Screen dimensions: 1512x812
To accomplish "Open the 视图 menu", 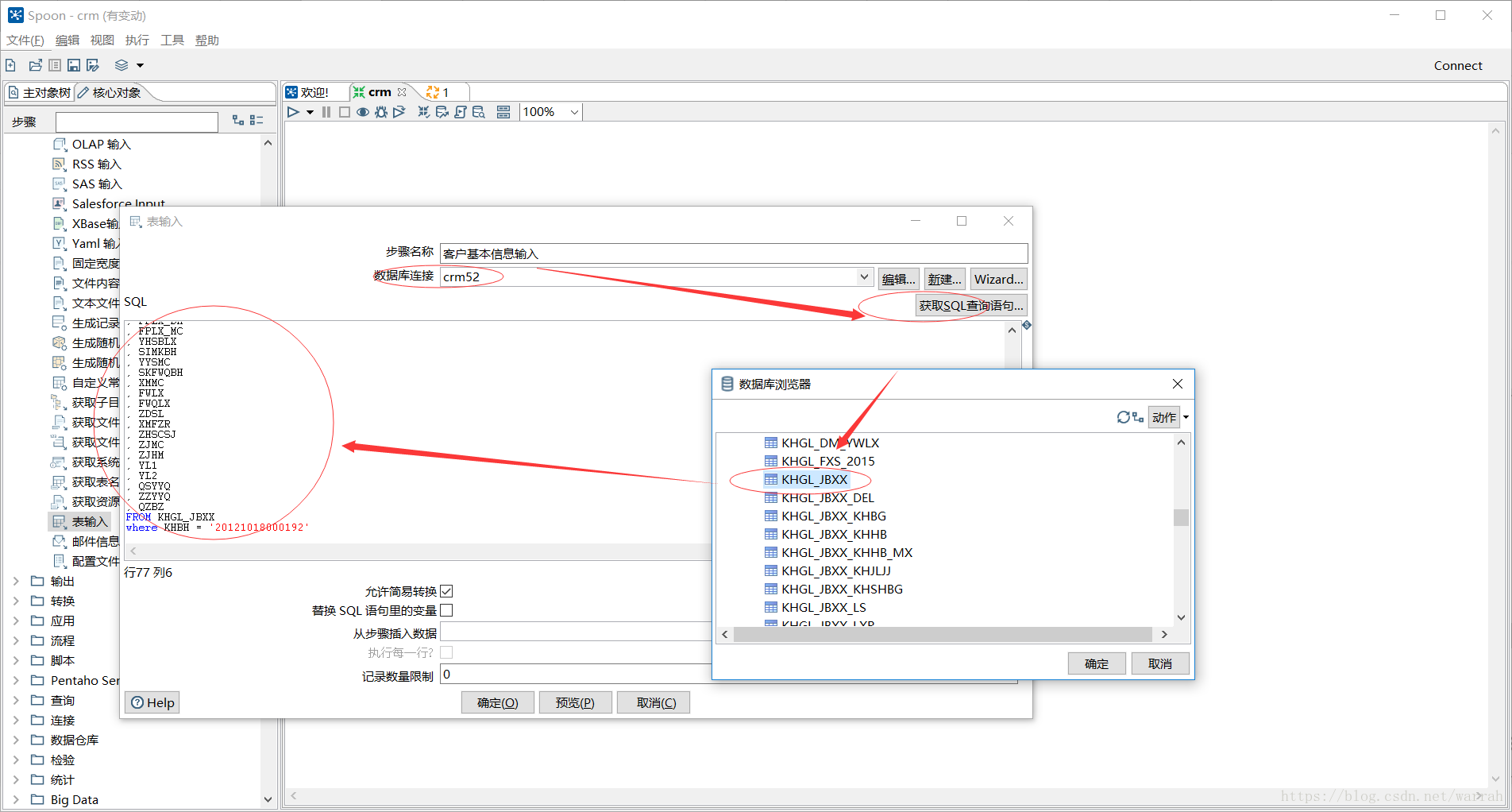I will (x=102, y=40).
